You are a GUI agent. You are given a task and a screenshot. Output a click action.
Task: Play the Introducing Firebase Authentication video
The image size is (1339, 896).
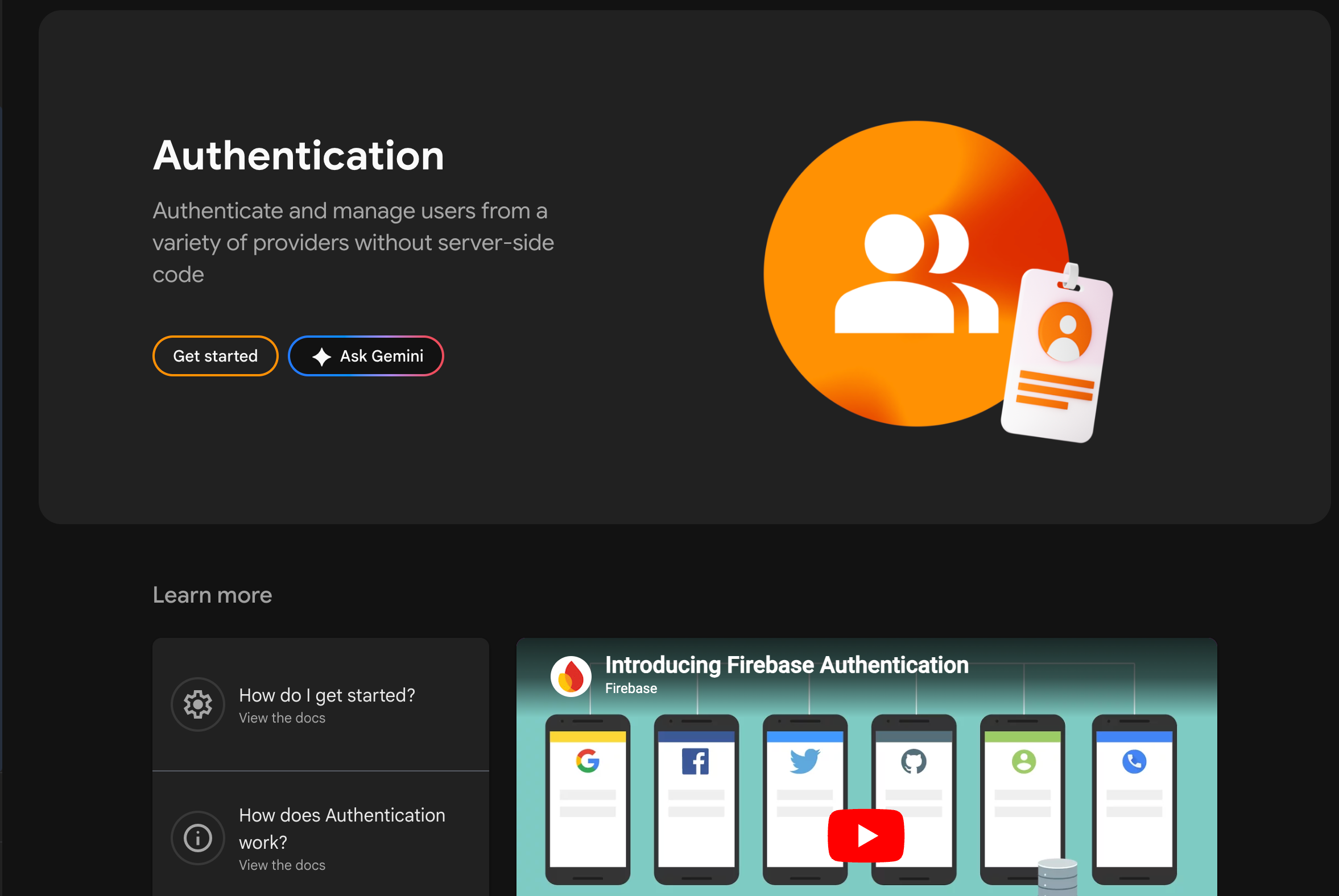click(866, 835)
